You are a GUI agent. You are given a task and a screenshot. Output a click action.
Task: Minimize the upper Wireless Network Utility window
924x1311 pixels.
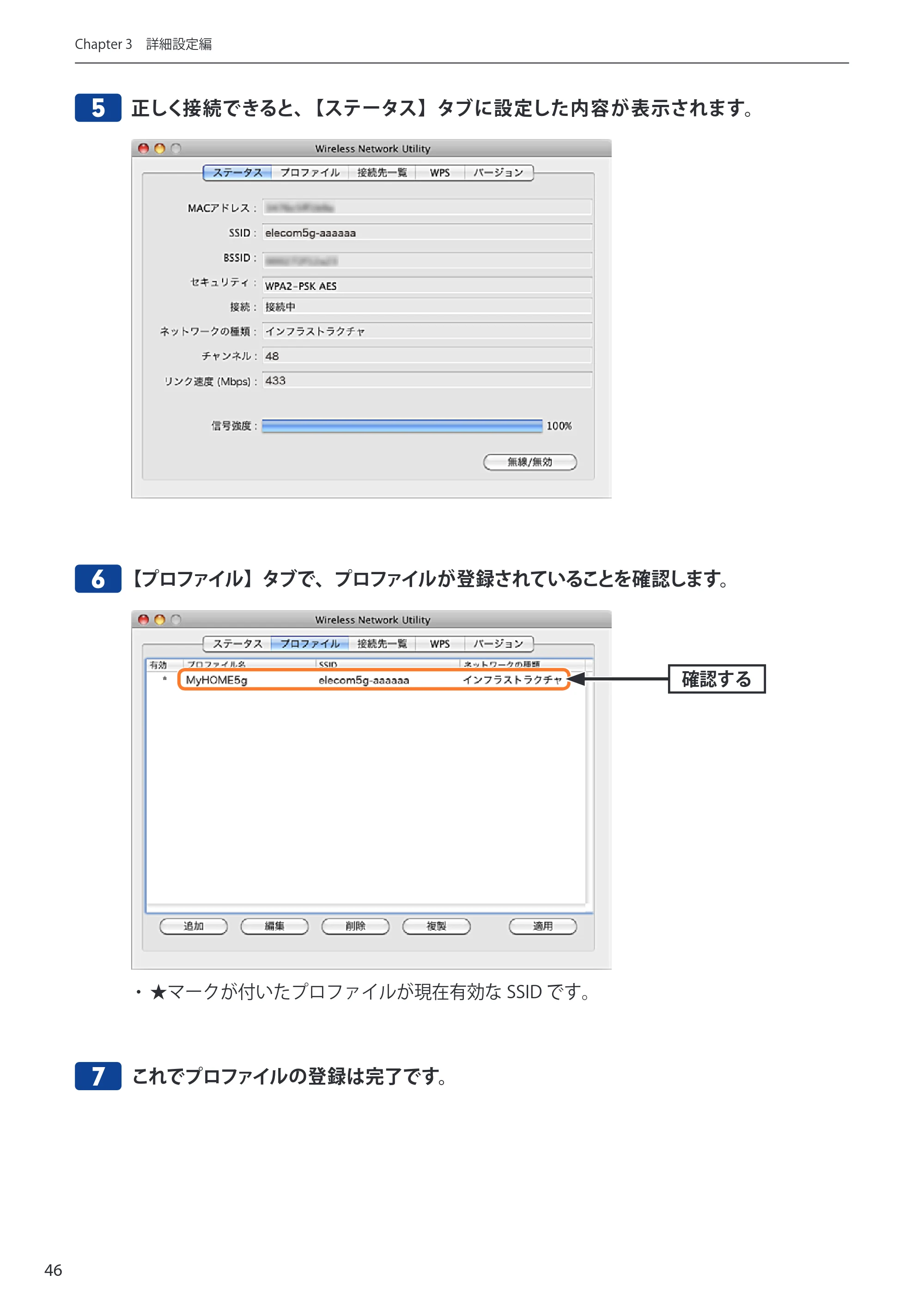160,148
